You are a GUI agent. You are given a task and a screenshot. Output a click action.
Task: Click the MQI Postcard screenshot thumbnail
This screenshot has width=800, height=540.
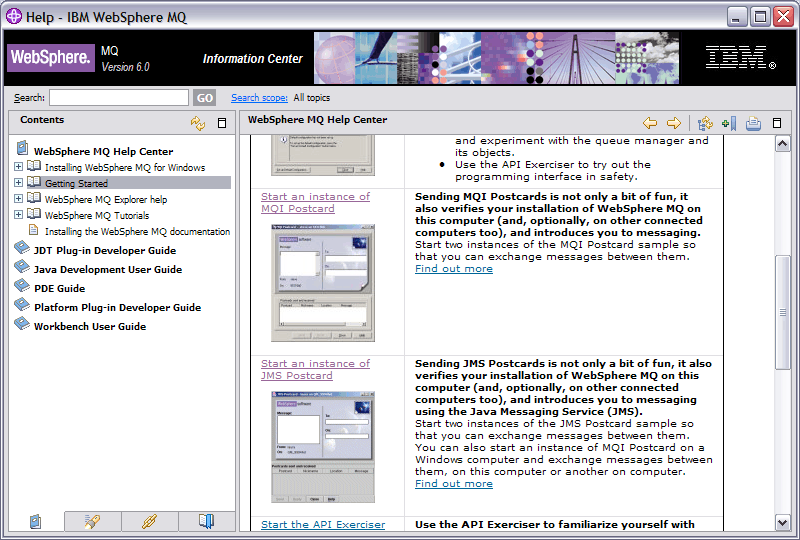(x=323, y=283)
